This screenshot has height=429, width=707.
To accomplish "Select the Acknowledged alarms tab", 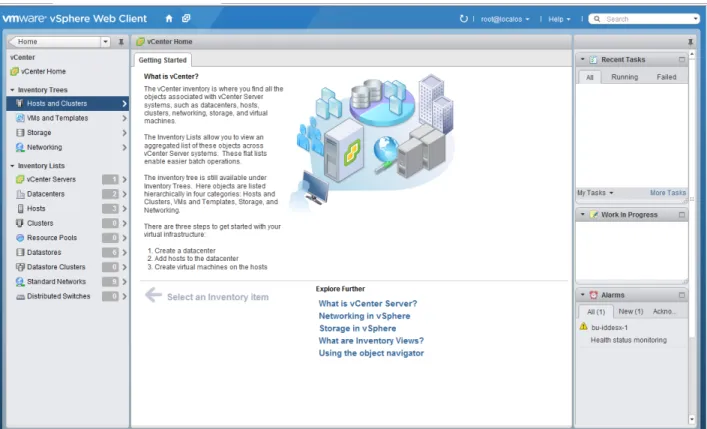I will 664,311.
